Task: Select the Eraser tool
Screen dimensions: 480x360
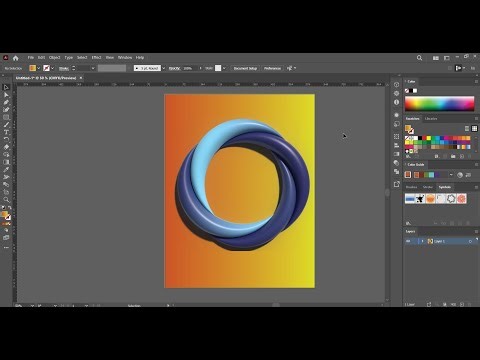Action: click(6, 147)
